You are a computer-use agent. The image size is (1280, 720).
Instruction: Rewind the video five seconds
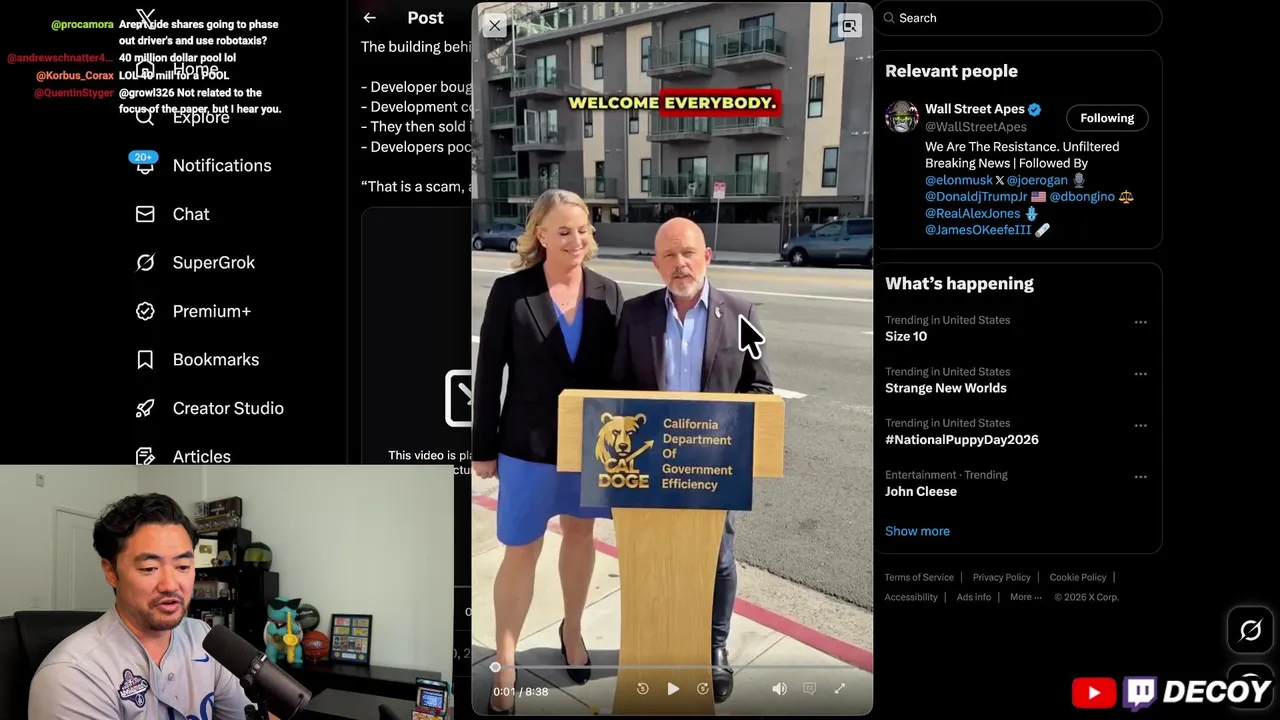[x=643, y=689]
